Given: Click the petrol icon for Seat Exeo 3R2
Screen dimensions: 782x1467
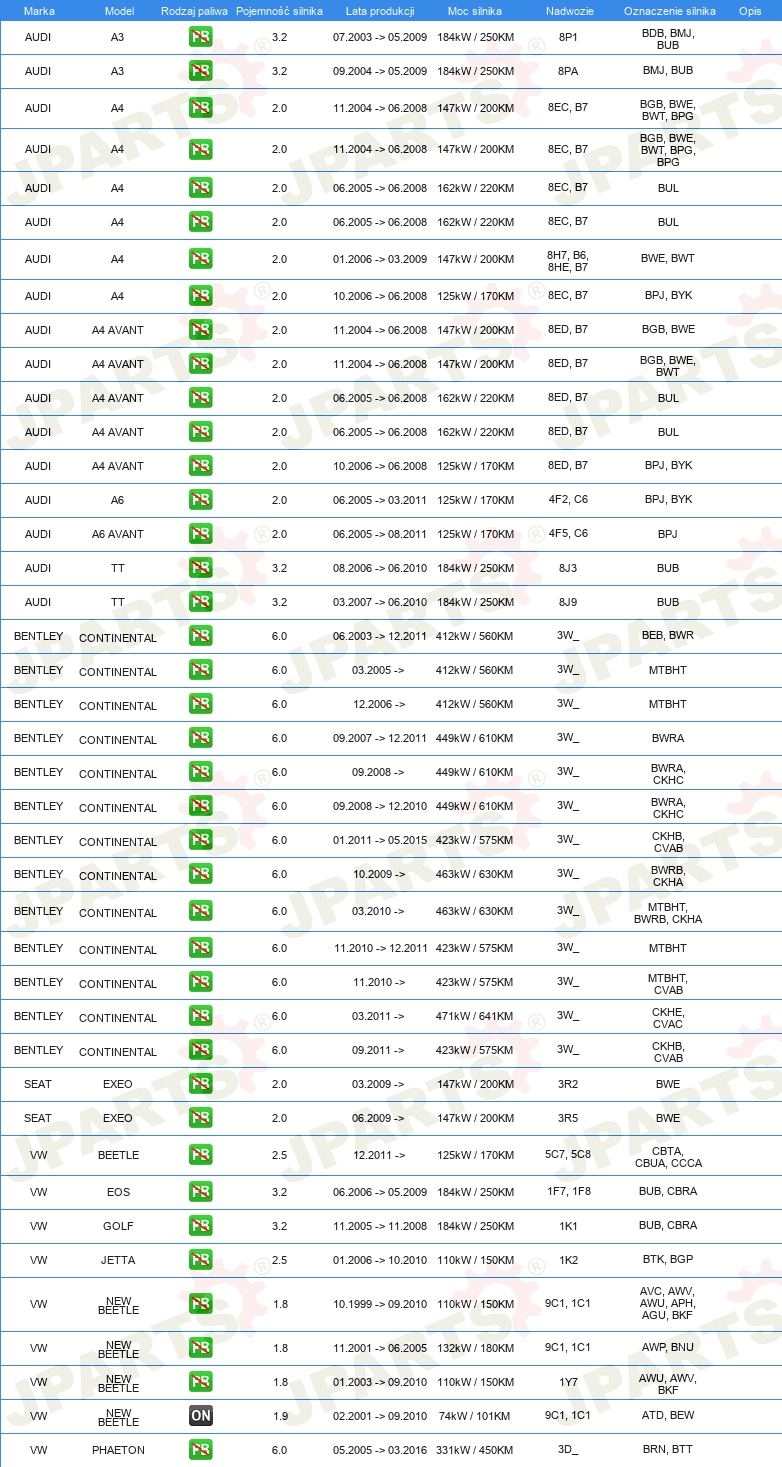Looking at the screenshot, I should point(200,1084).
